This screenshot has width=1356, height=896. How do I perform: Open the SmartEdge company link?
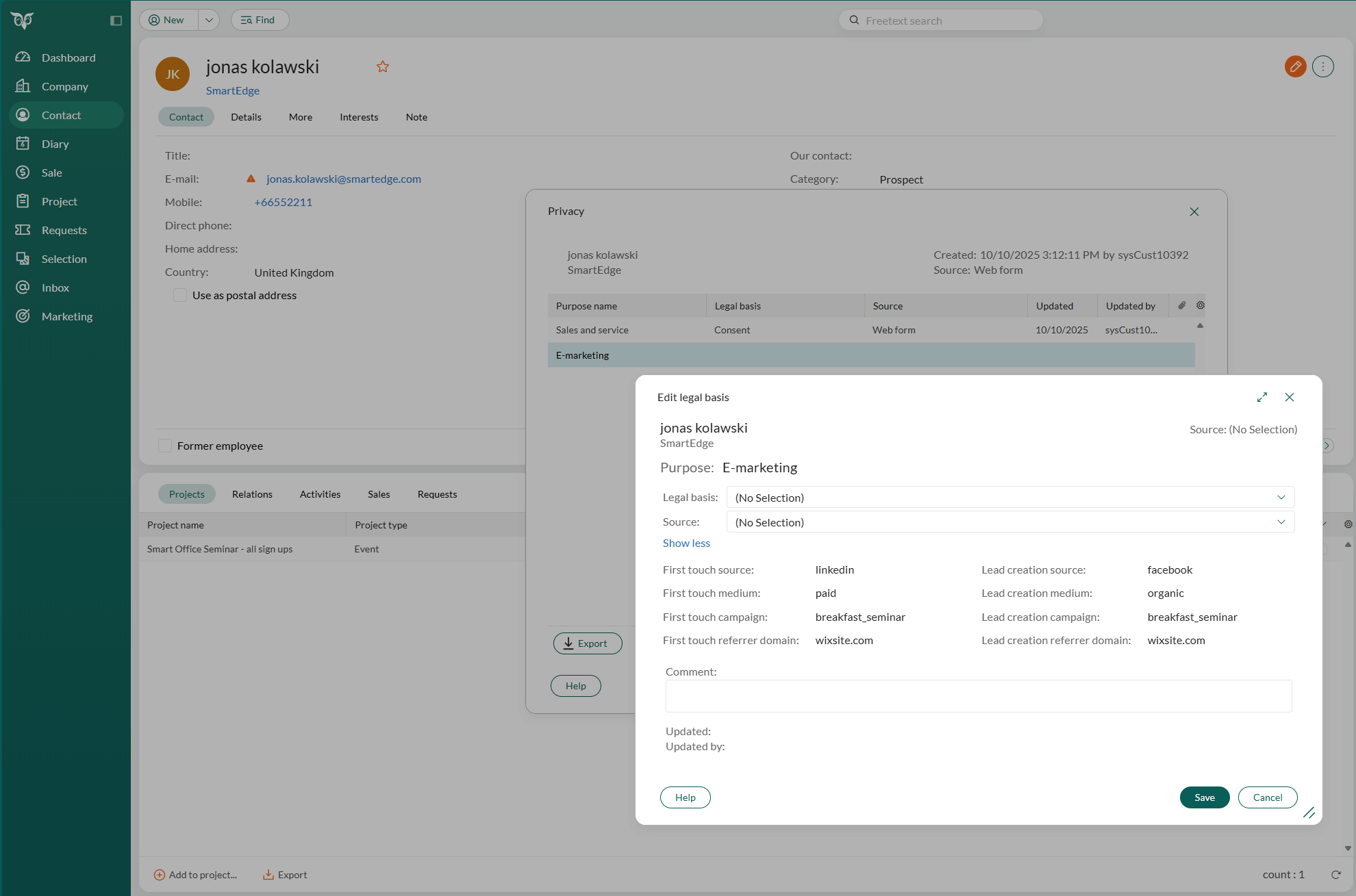point(232,90)
